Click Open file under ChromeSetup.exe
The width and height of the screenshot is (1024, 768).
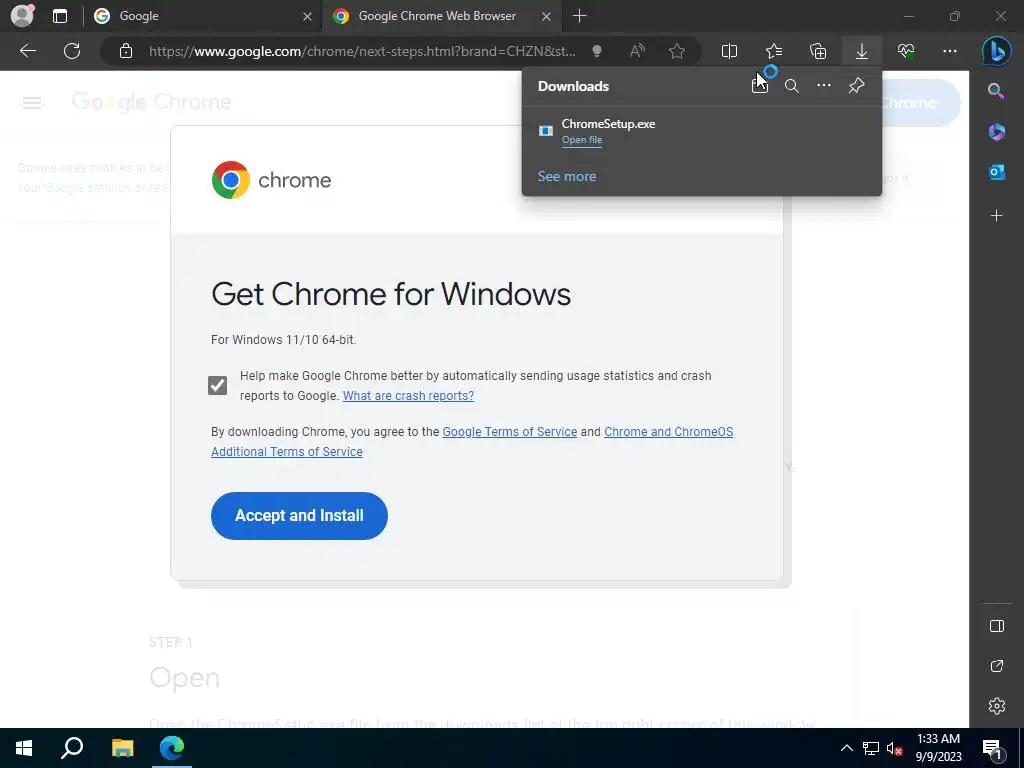coord(582,140)
